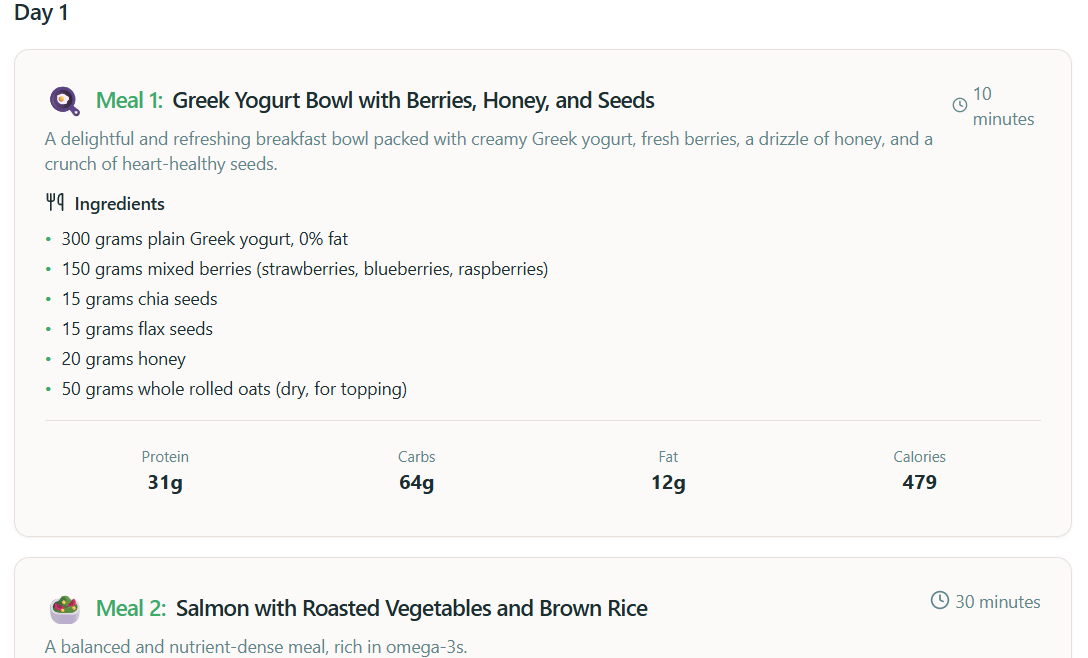Click the Protein 31g nutrition value

point(165,482)
